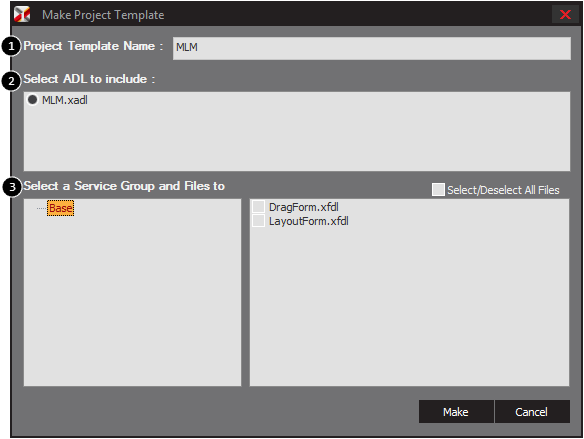
Task: Close the Make Project Template dialog
Action: point(565,15)
